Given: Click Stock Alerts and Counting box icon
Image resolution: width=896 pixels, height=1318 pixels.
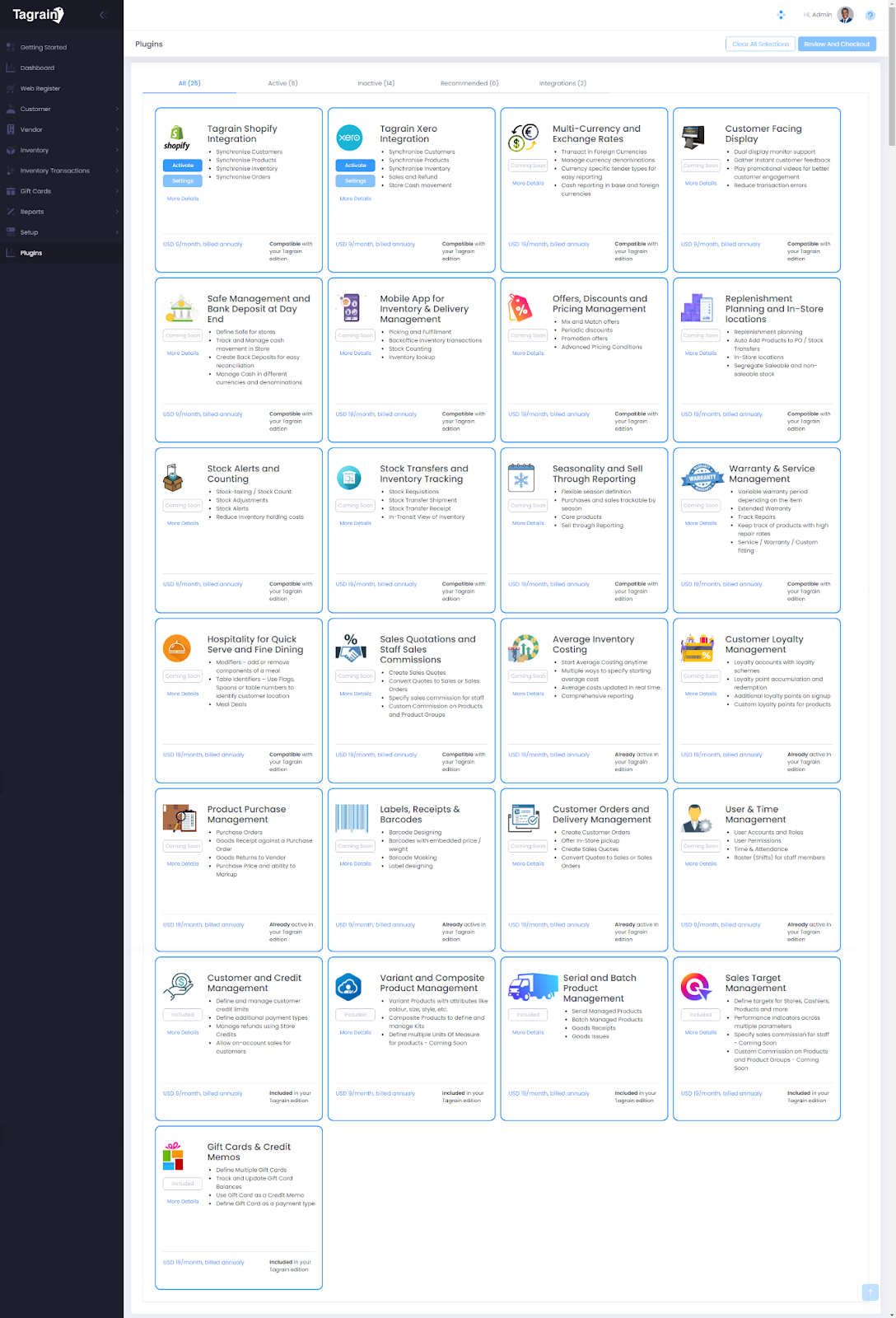Looking at the screenshot, I should coord(173,478).
